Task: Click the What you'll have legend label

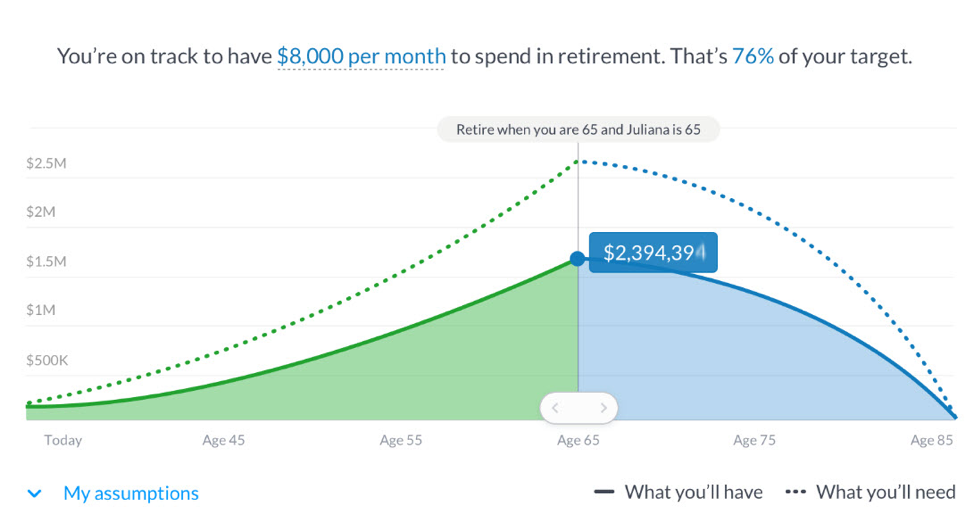Action: 693,492
